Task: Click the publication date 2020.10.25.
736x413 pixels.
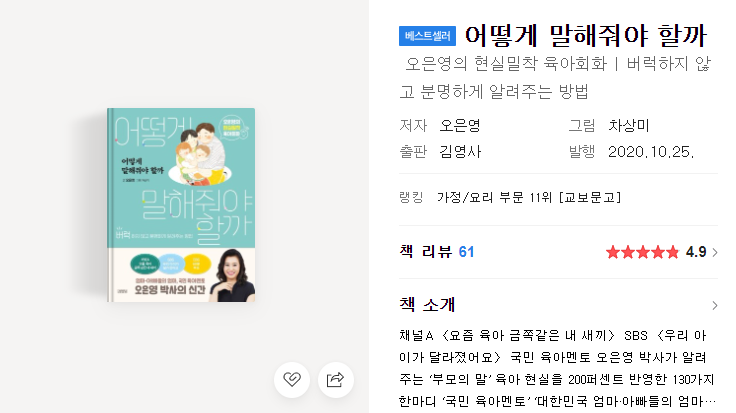Action: (651, 152)
